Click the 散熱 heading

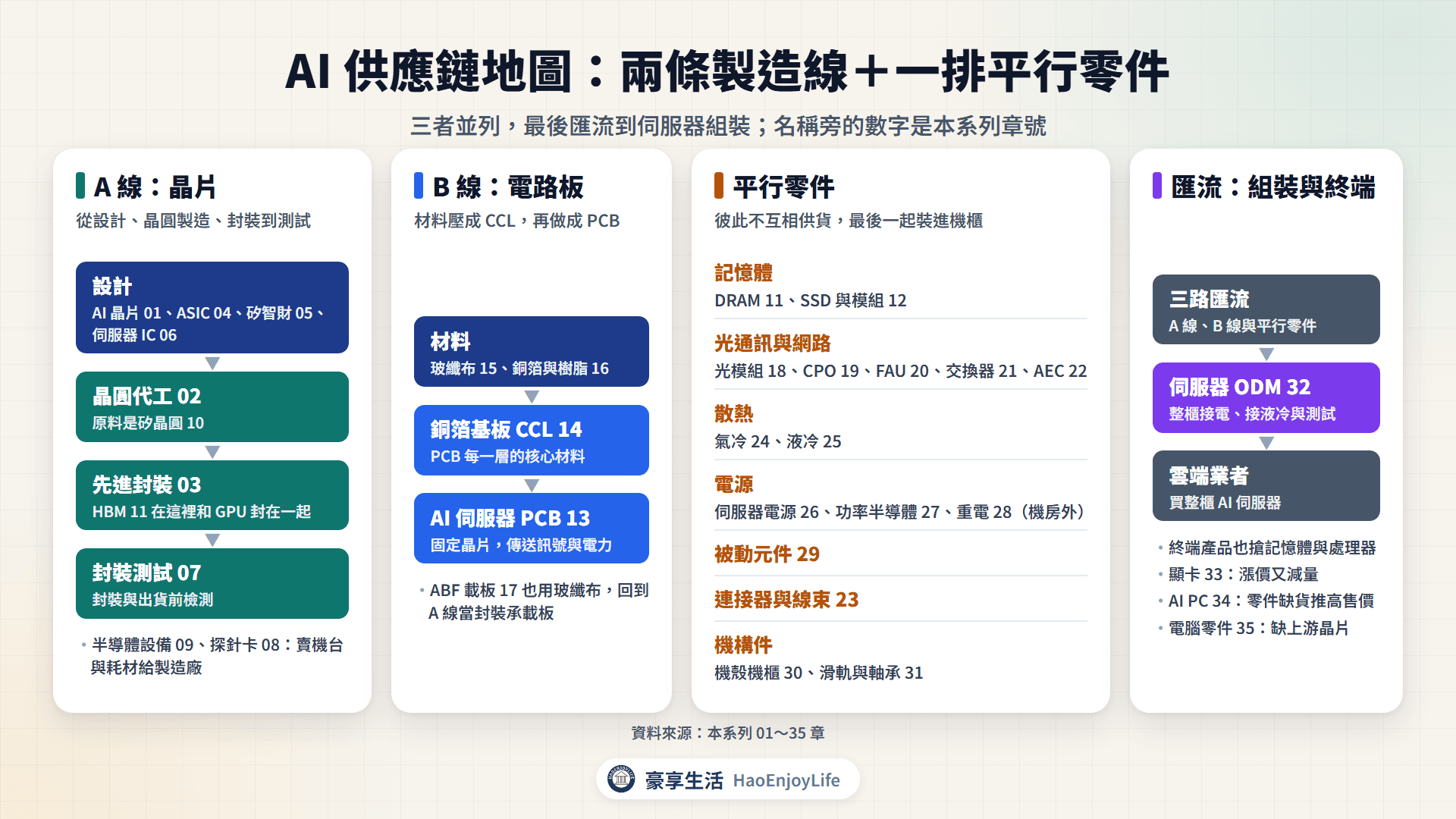tap(733, 414)
